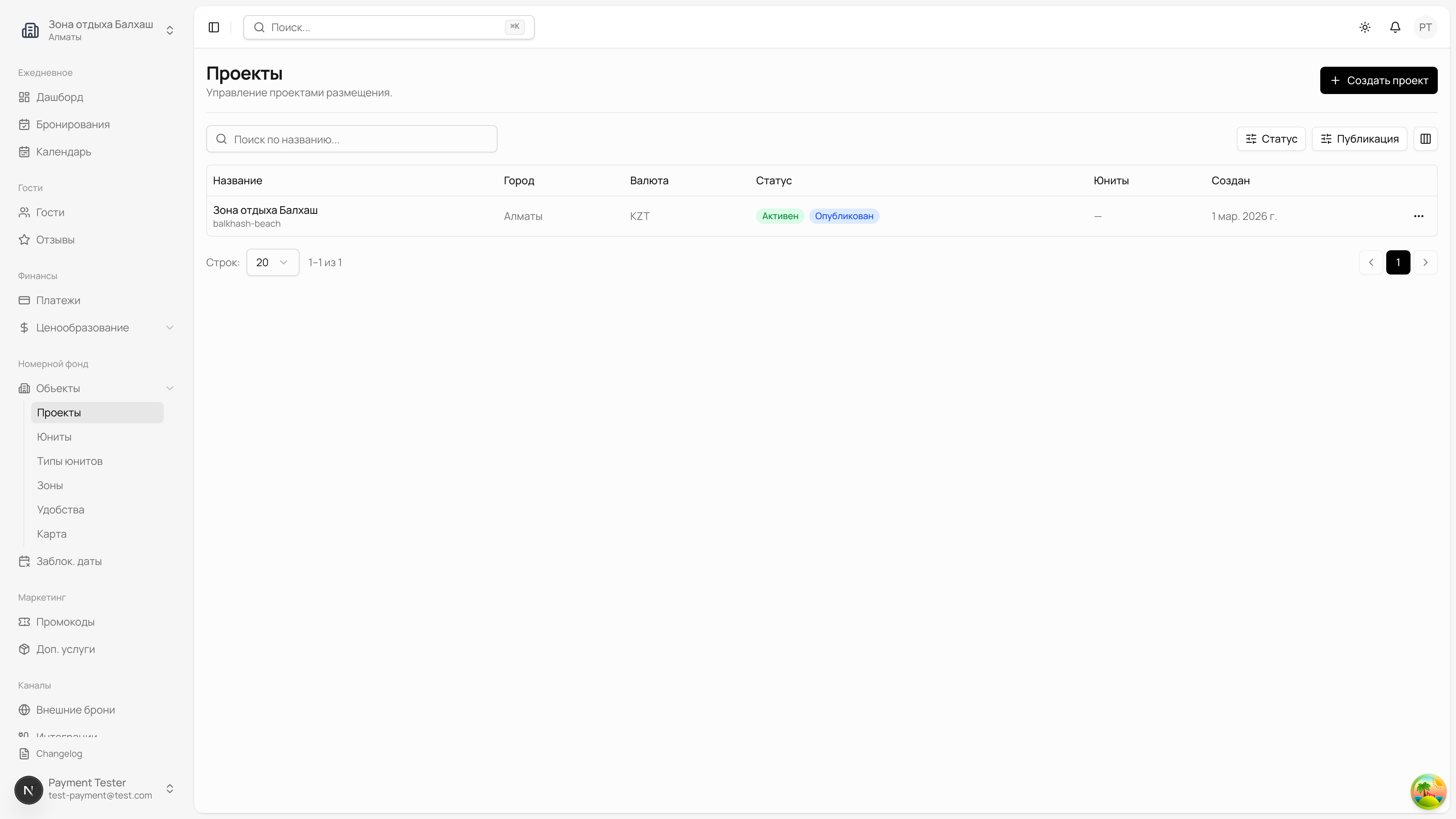This screenshot has height=819, width=1456.
Task: Click page 1 in pagination
Action: point(1398,262)
